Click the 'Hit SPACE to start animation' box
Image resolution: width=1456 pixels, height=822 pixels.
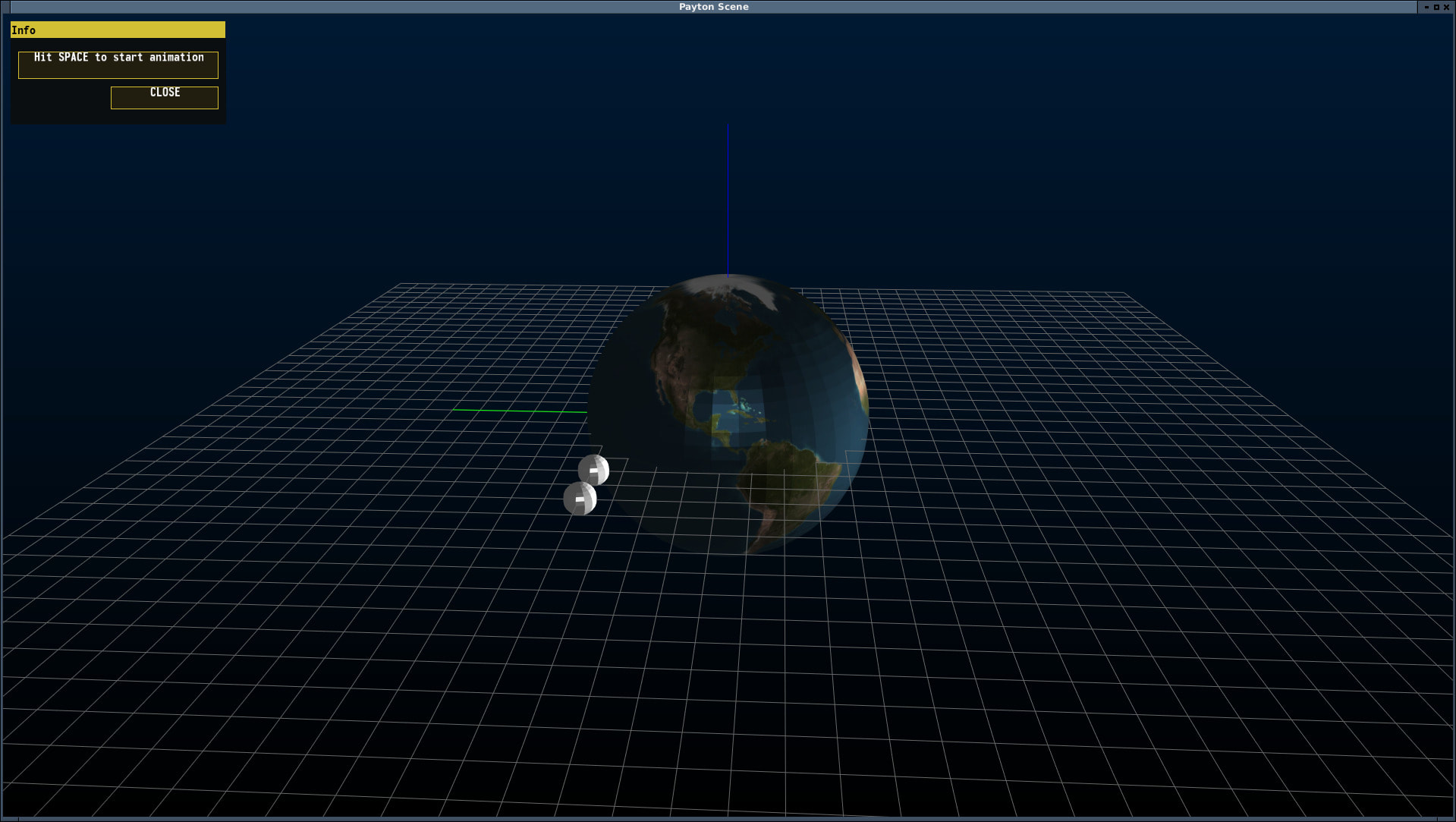click(x=118, y=65)
